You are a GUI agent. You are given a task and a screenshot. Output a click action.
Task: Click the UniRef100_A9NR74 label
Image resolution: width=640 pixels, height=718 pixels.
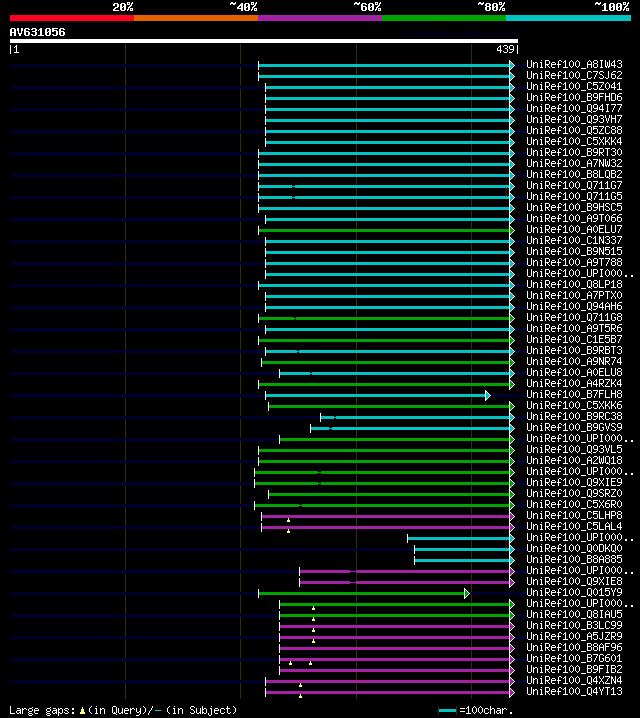[574, 361]
